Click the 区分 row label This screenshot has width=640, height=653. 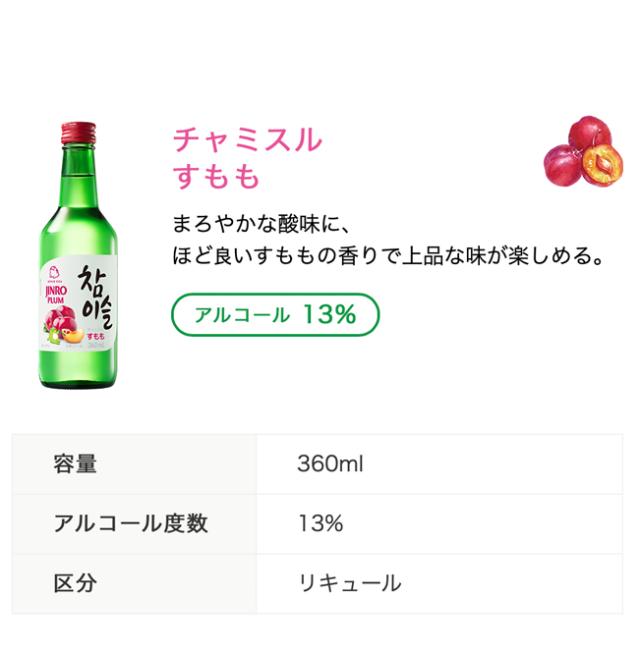pyautogui.click(x=76, y=583)
